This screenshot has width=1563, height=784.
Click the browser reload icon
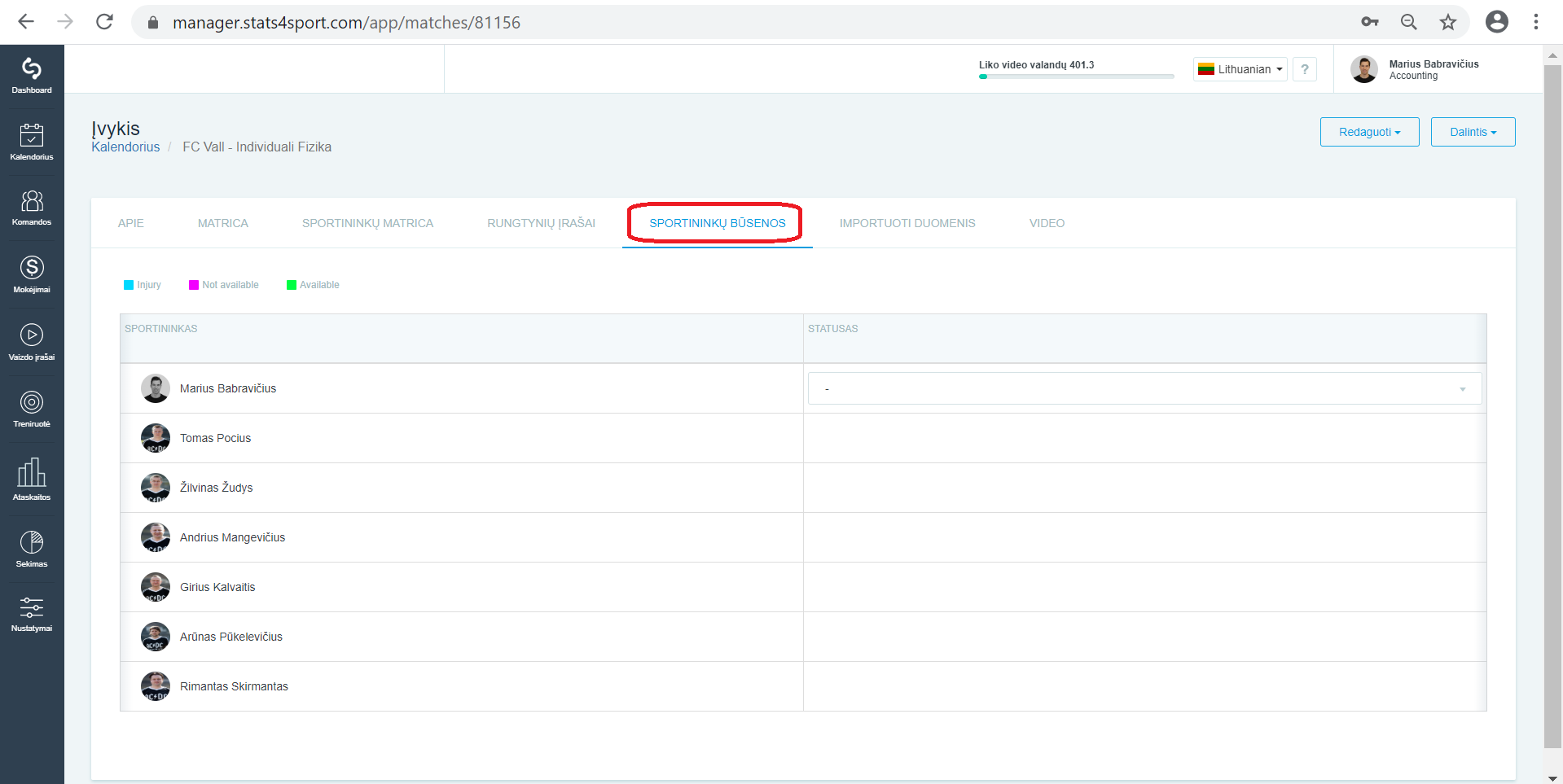[104, 22]
